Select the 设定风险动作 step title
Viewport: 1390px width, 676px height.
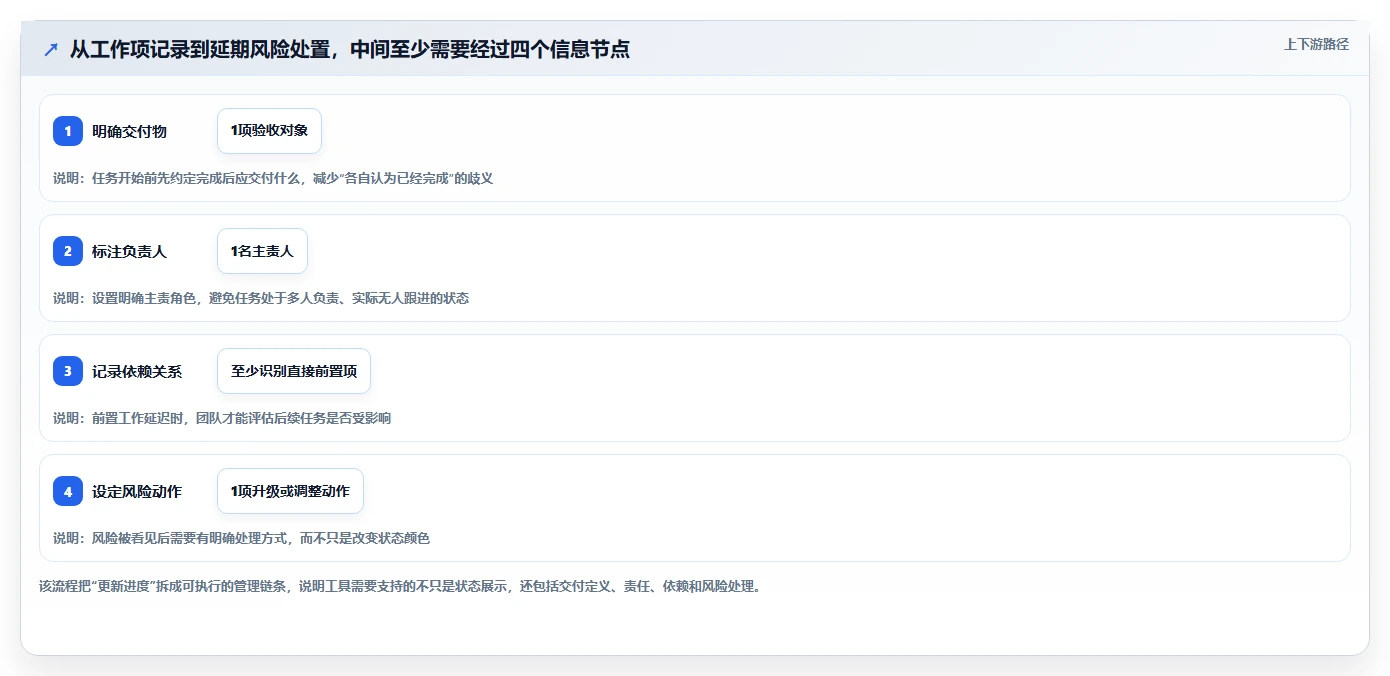coord(137,491)
